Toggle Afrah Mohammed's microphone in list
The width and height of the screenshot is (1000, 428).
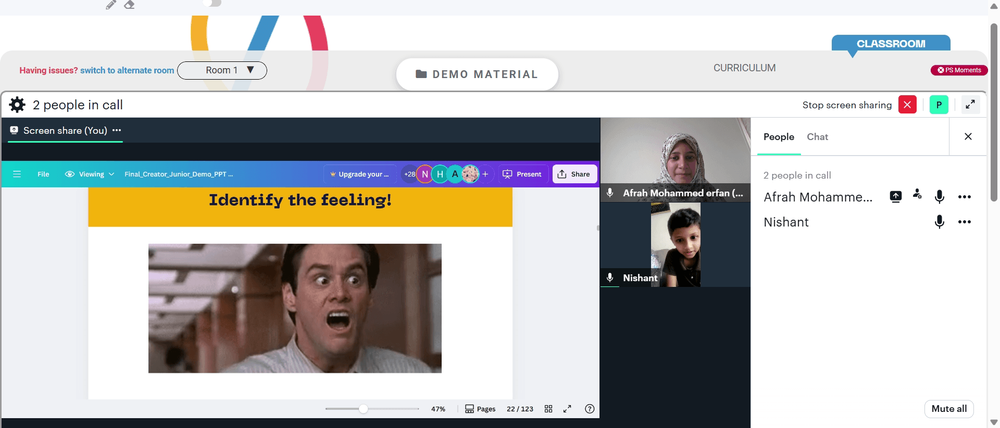939,196
